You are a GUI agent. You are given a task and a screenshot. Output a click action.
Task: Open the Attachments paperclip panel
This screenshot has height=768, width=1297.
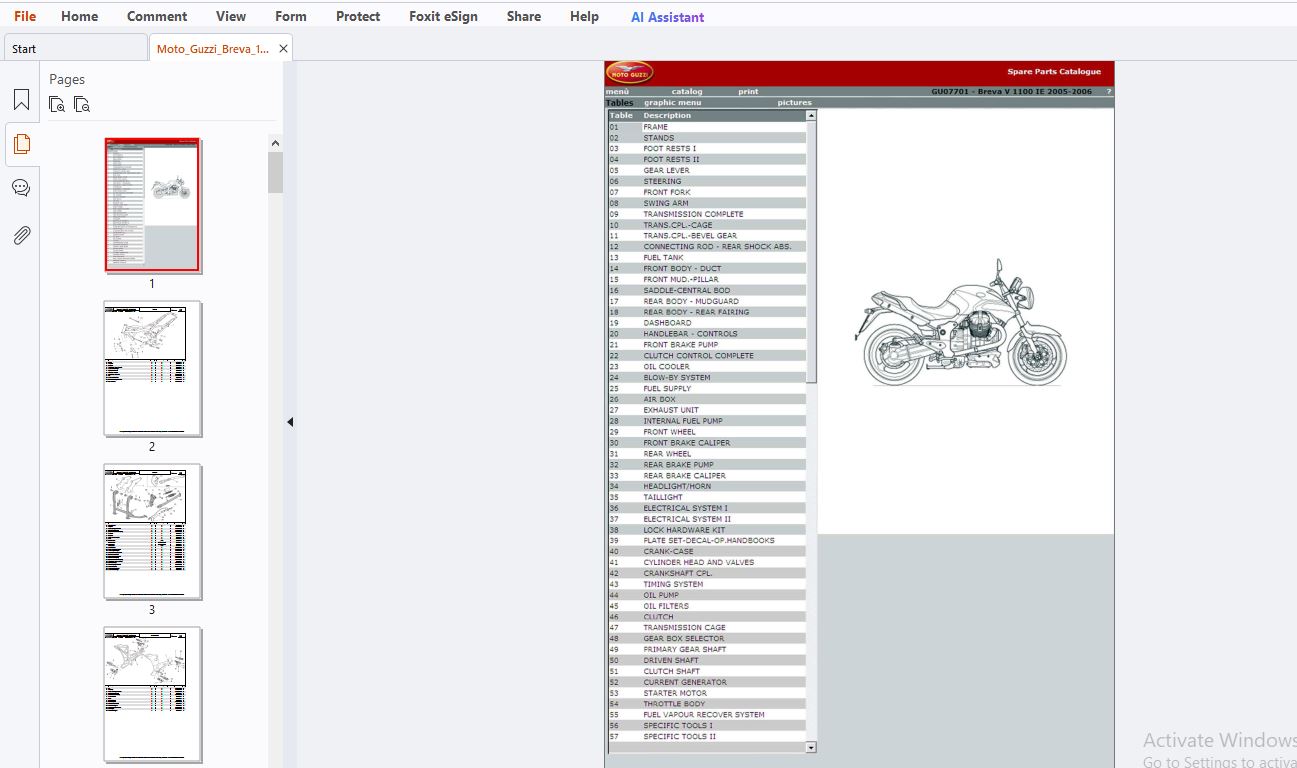click(21, 235)
